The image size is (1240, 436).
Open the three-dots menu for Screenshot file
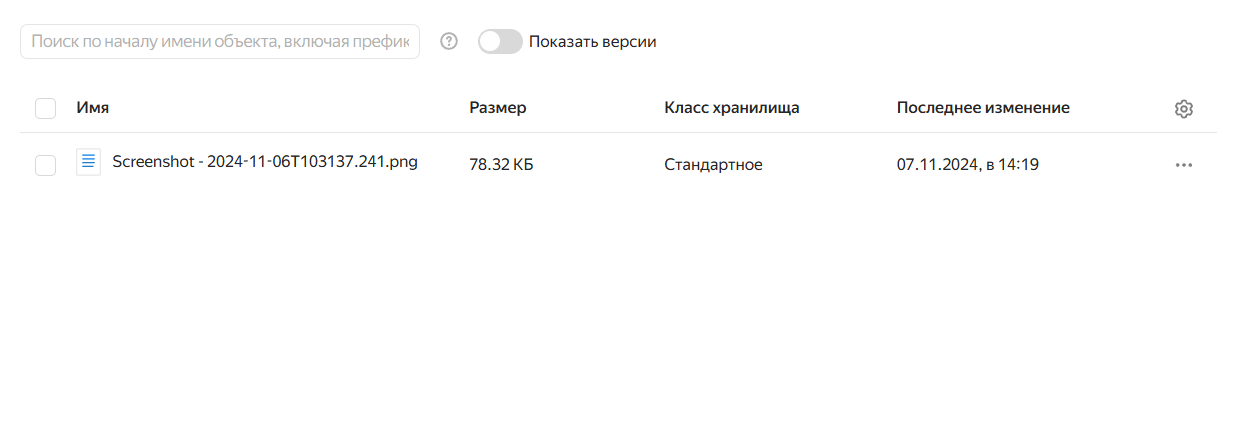point(1184,165)
